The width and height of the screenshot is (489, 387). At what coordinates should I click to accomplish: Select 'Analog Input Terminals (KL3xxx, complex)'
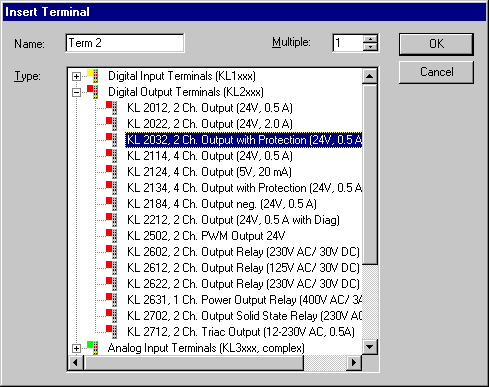[x=206, y=348]
